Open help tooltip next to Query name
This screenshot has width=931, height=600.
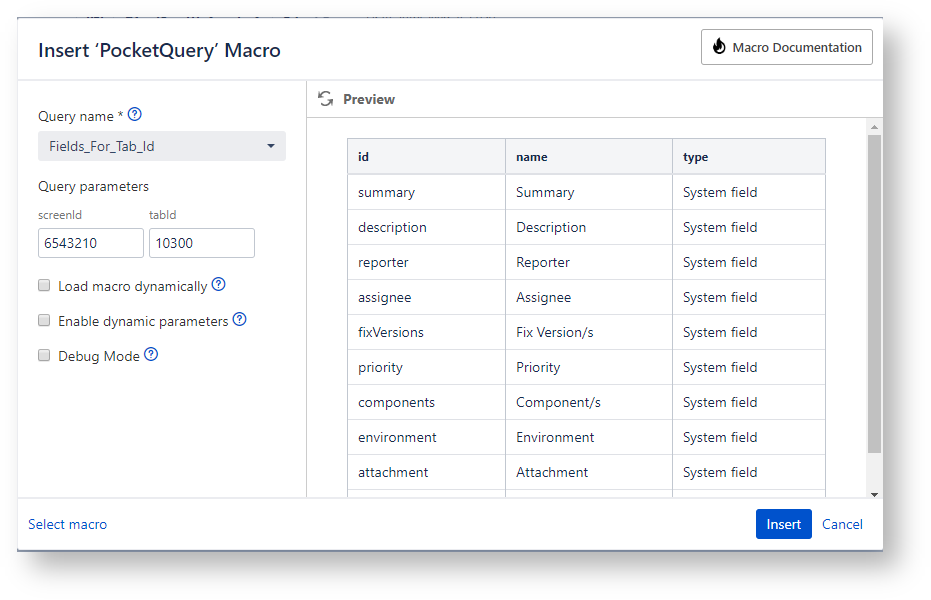point(134,114)
